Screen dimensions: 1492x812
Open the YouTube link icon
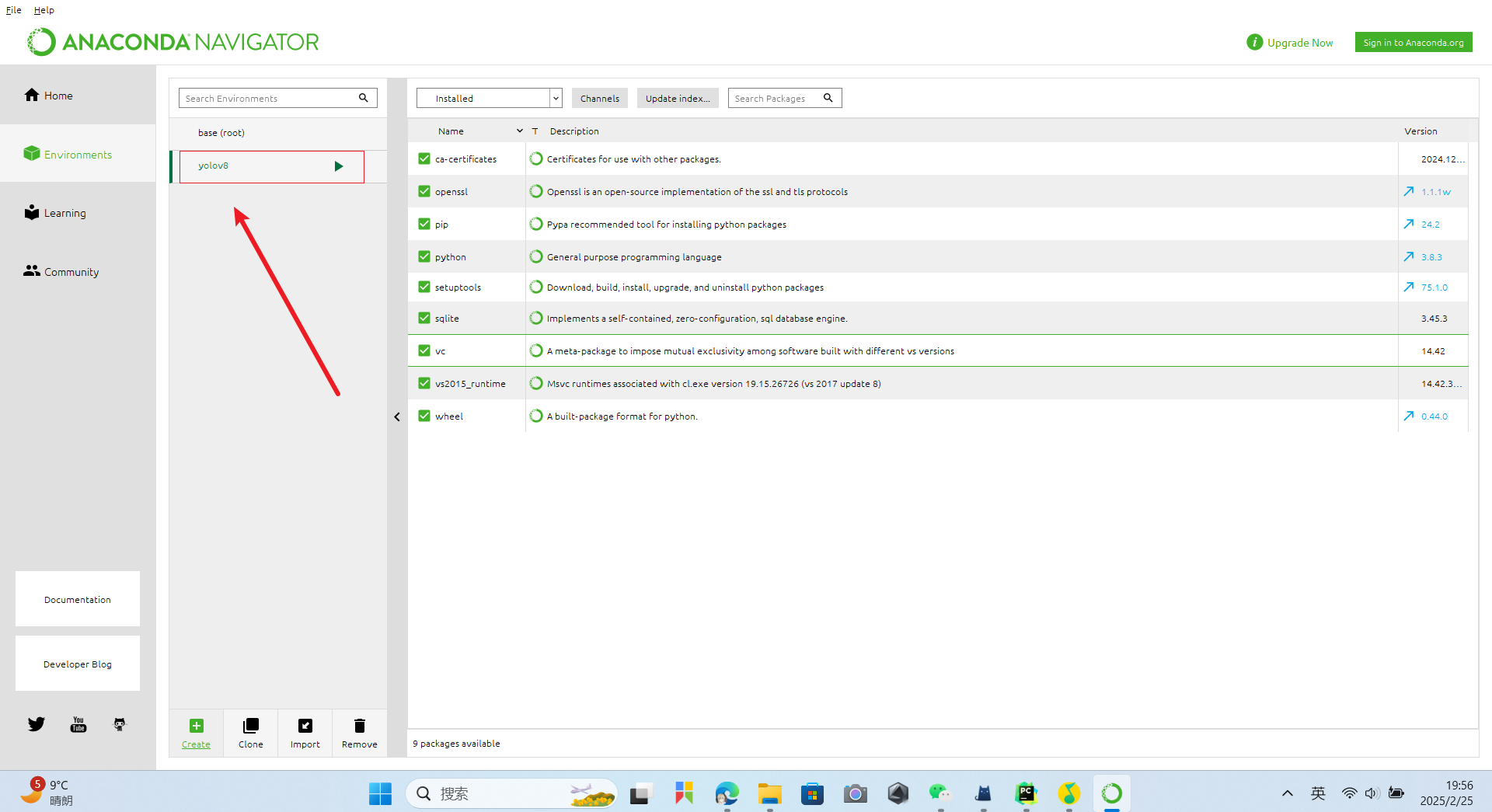(78, 724)
